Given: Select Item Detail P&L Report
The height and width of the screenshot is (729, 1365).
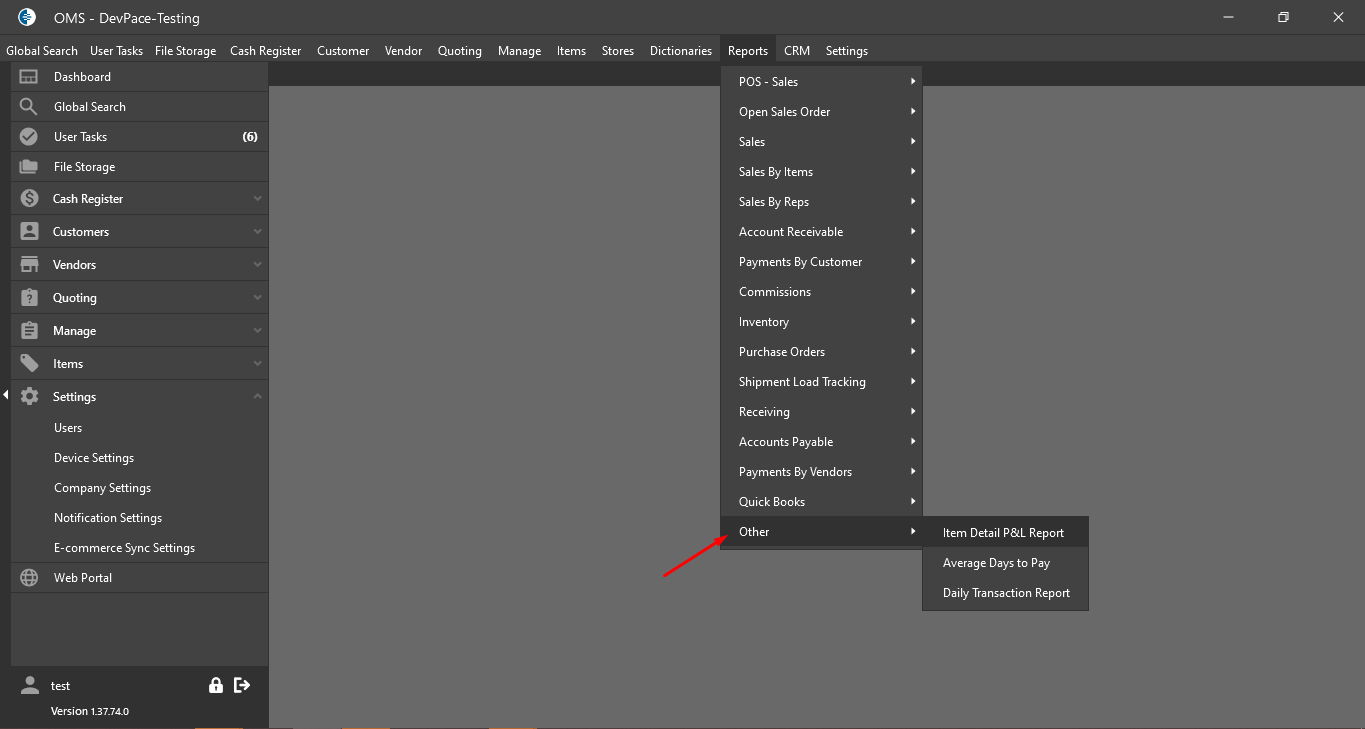Looking at the screenshot, I should (1003, 533).
